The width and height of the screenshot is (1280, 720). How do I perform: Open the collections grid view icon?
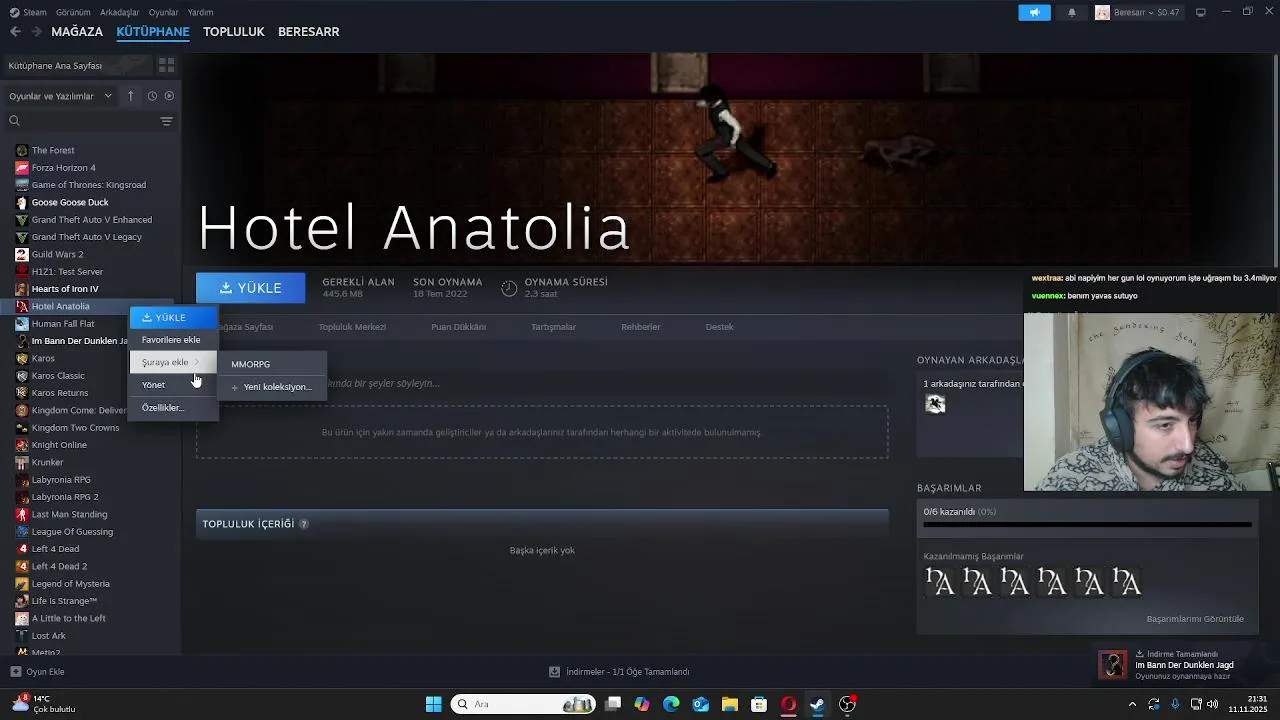[166, 65]
